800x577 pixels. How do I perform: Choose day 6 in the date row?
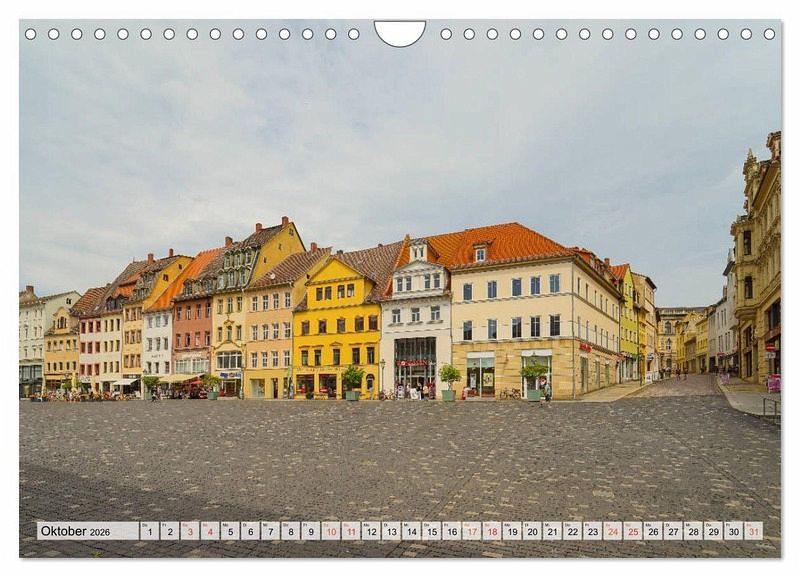coord(251,531)
